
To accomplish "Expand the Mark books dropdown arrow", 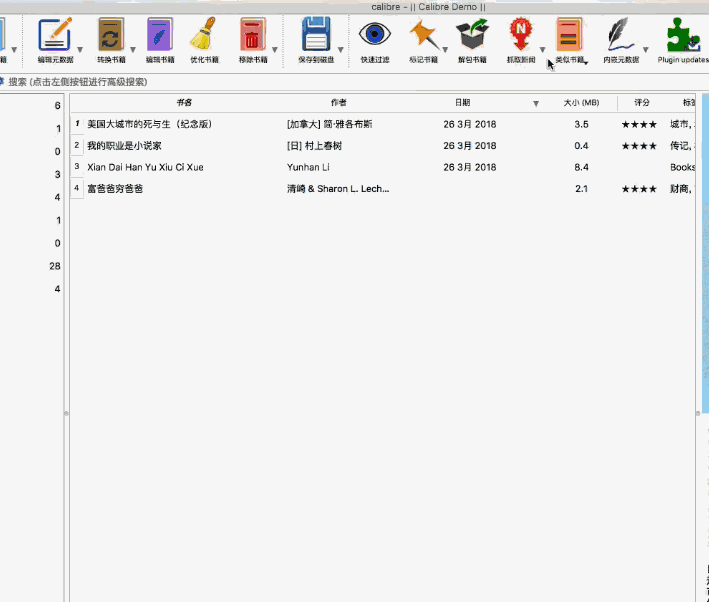I will click(445, 50).
